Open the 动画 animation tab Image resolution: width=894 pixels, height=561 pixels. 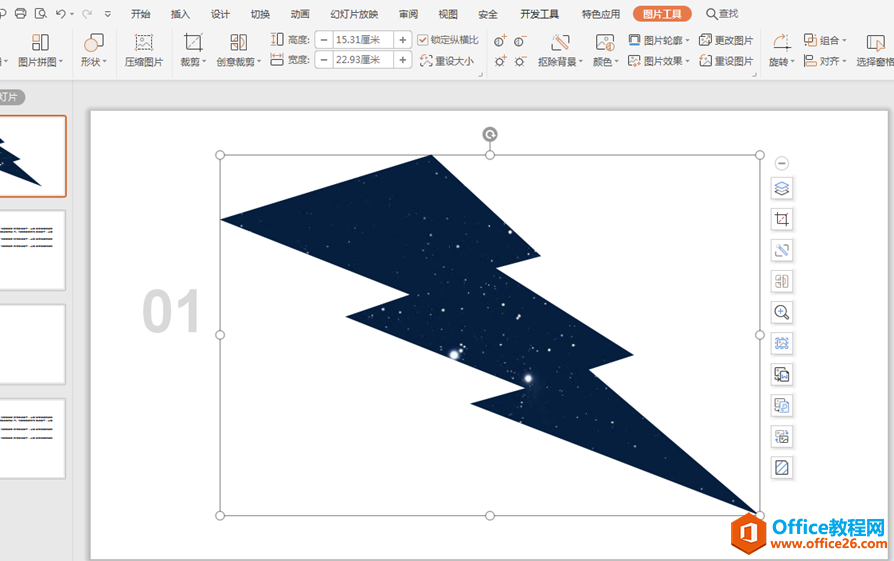pos(300,14)
